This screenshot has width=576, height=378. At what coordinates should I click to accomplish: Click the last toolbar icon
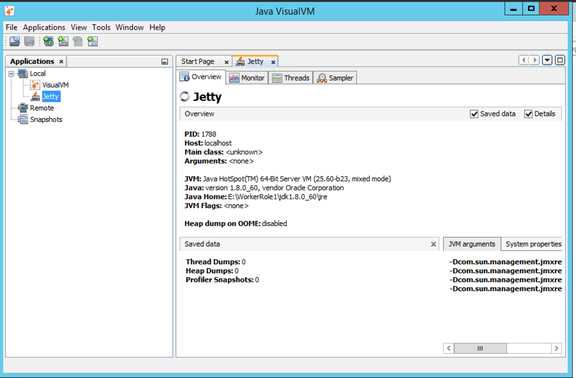click(x=93, y=41)
